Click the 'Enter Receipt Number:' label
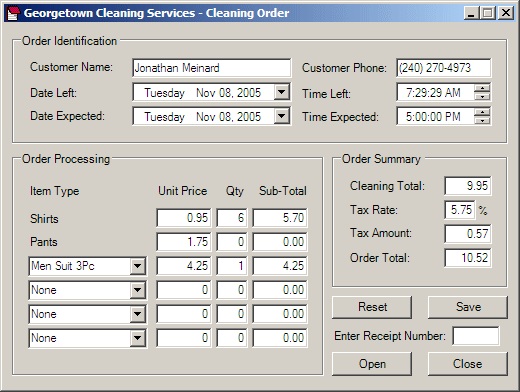This screenshot has width=520, height=392. click(x=390, y=336)
